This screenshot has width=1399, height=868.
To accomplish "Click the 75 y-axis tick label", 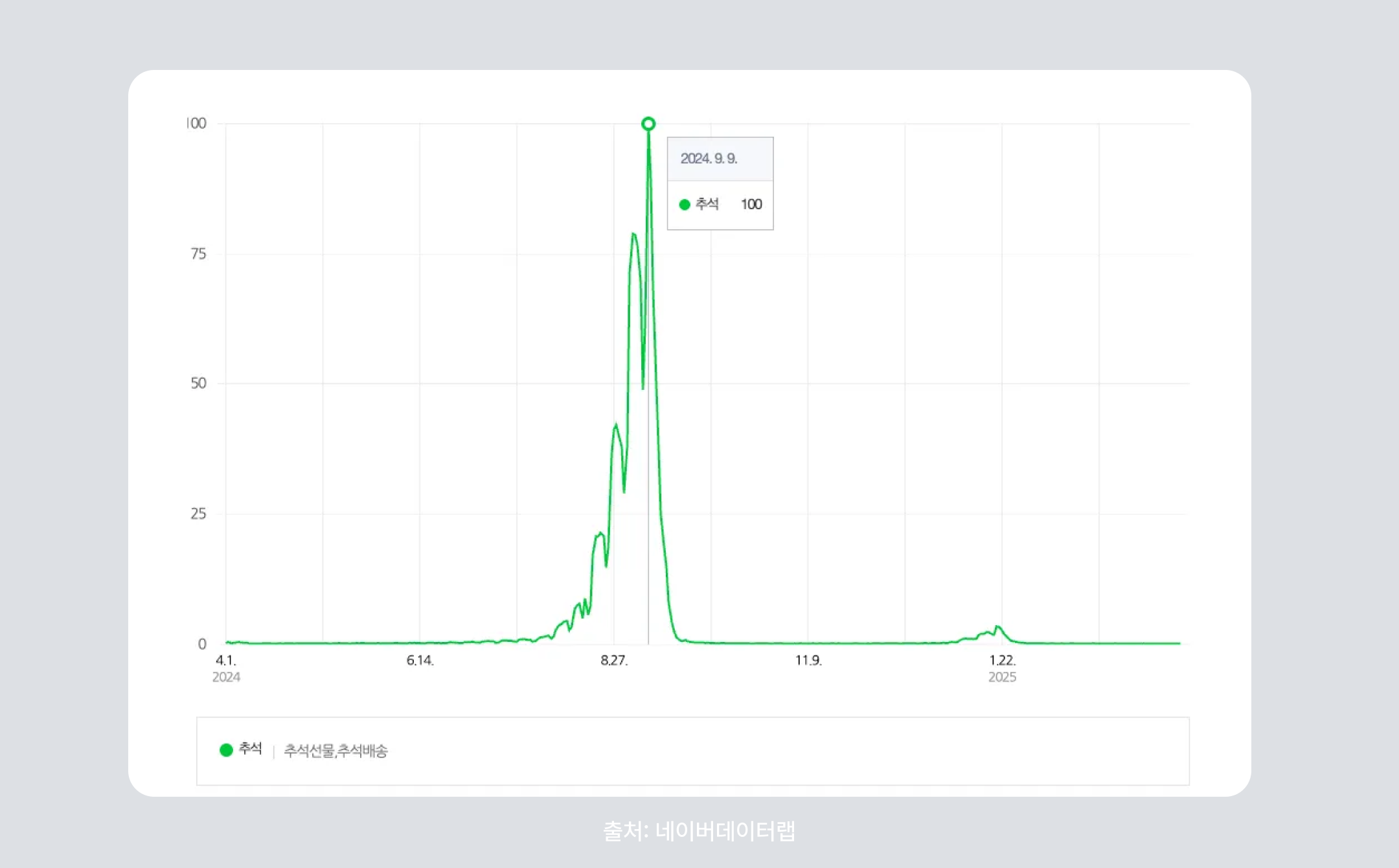I will (x=198, y=254).
